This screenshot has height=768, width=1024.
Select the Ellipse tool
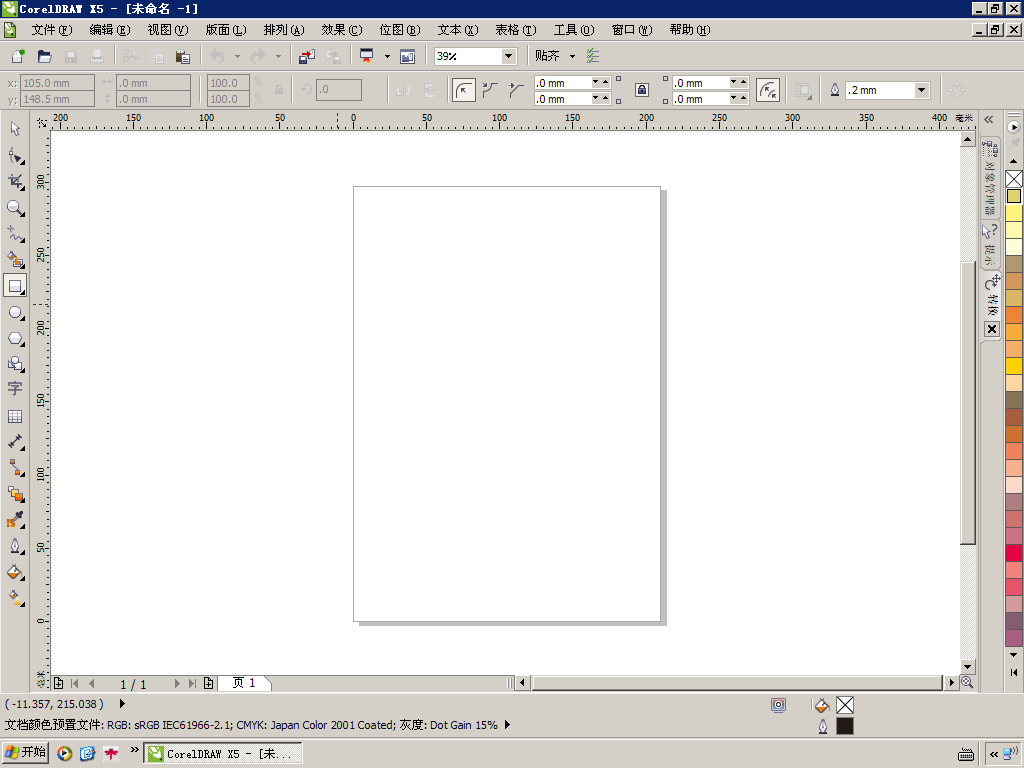pos(15,313)
